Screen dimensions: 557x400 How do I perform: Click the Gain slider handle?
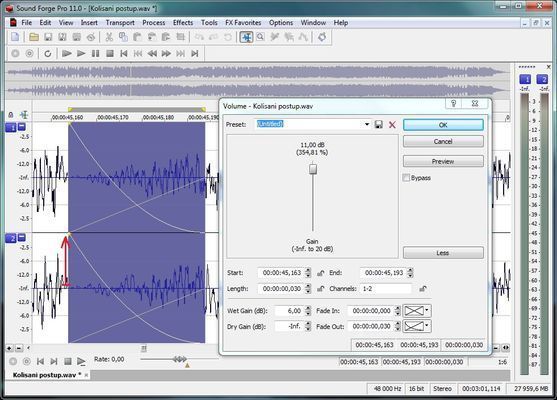pyautogui.click(x=313, y=169)
